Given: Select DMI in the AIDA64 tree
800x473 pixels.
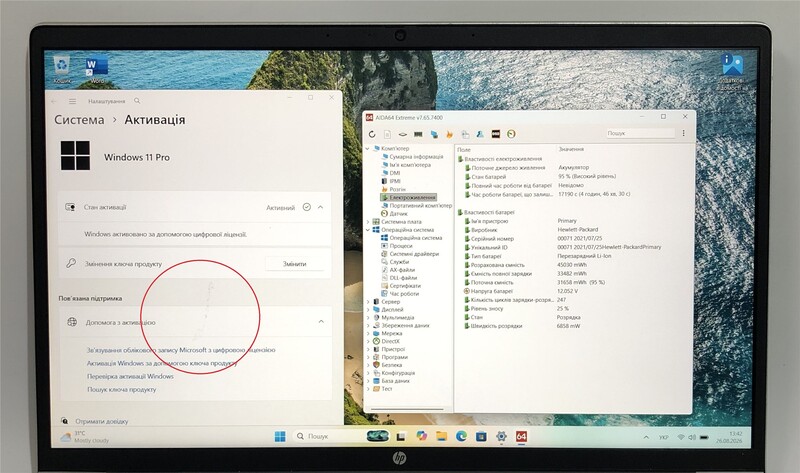Looking at the screenshot, I should click(x=395, y=173).
